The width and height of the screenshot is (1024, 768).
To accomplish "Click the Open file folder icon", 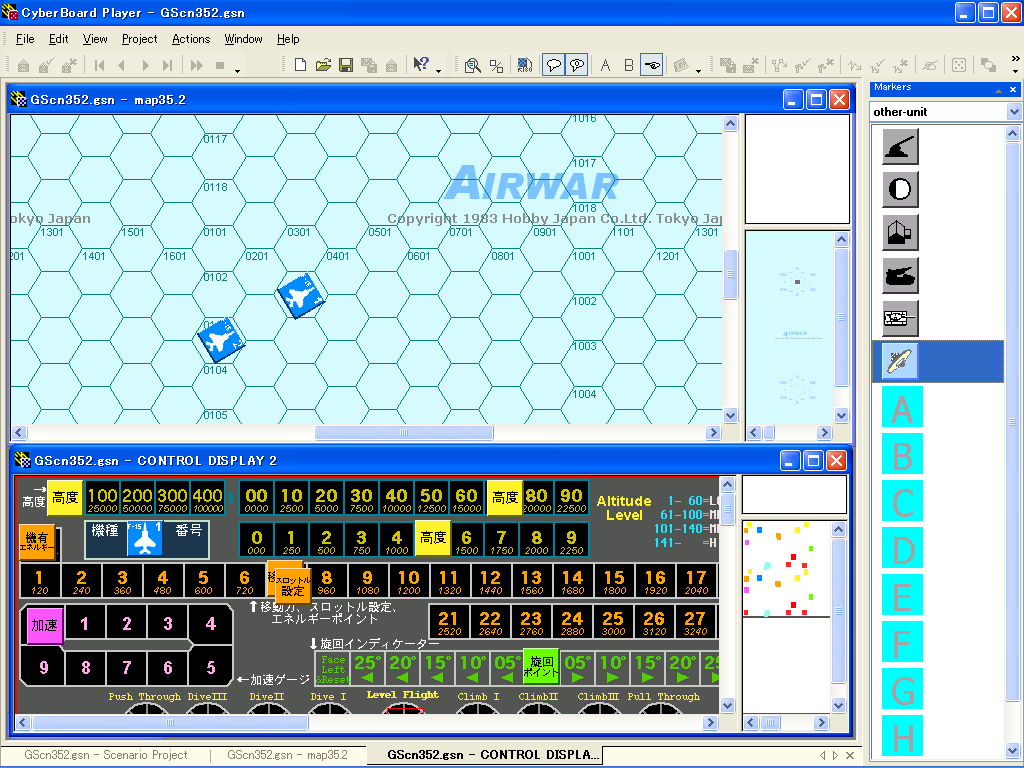I will [x=323, y=65].
